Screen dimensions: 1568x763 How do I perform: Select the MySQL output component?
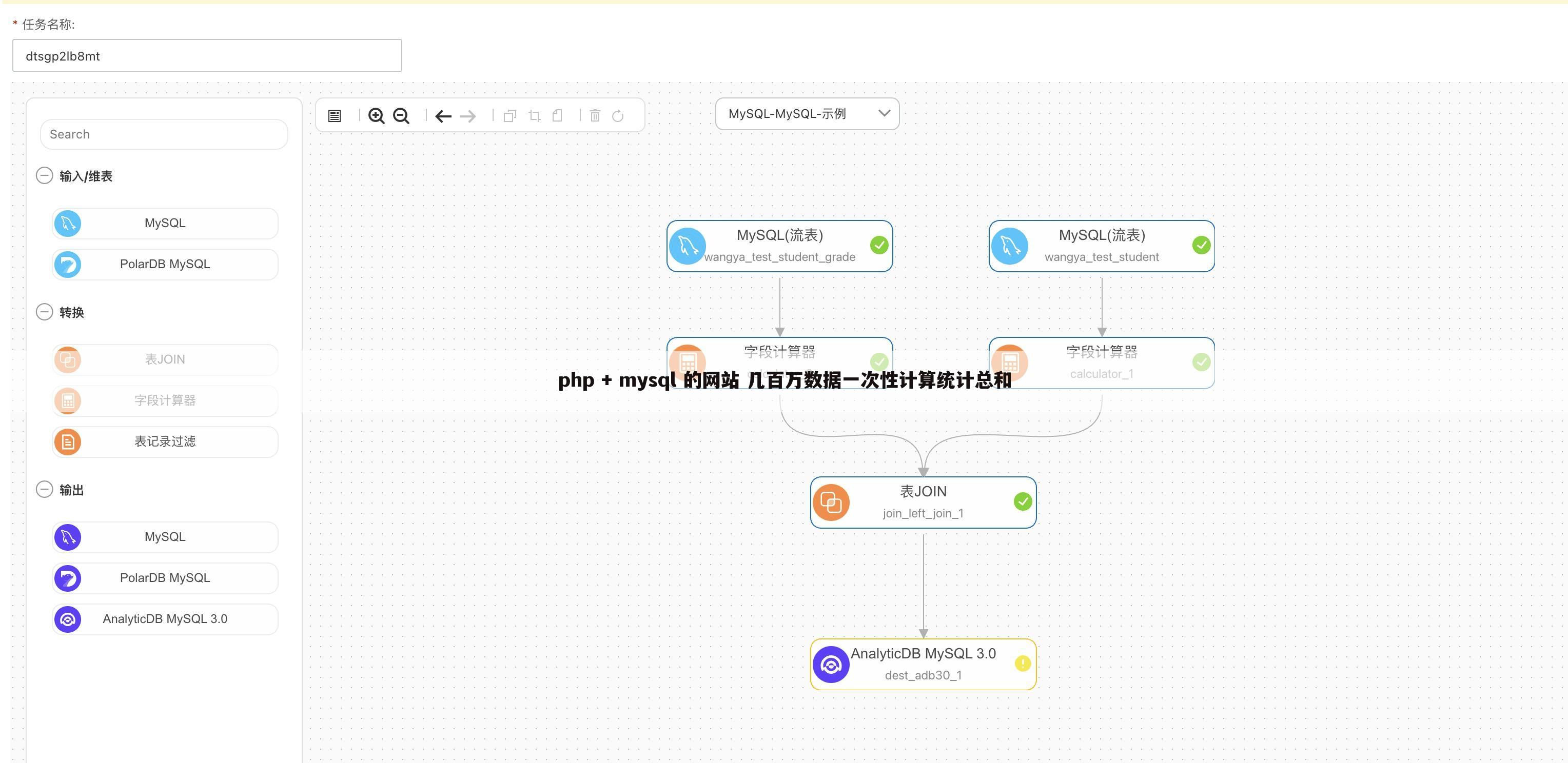tap(165, 537)
